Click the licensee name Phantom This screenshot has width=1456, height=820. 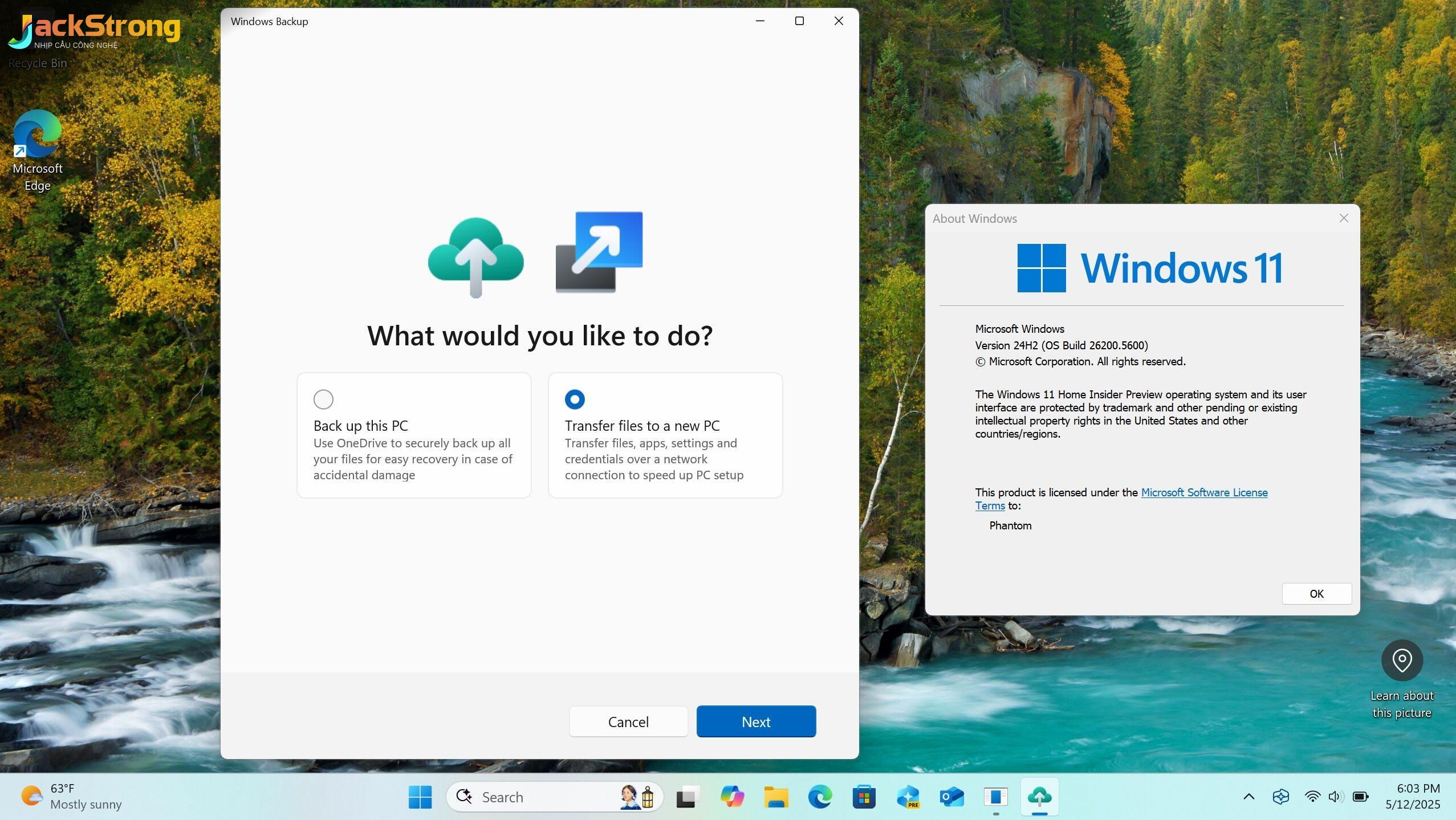click(1010, 525)
